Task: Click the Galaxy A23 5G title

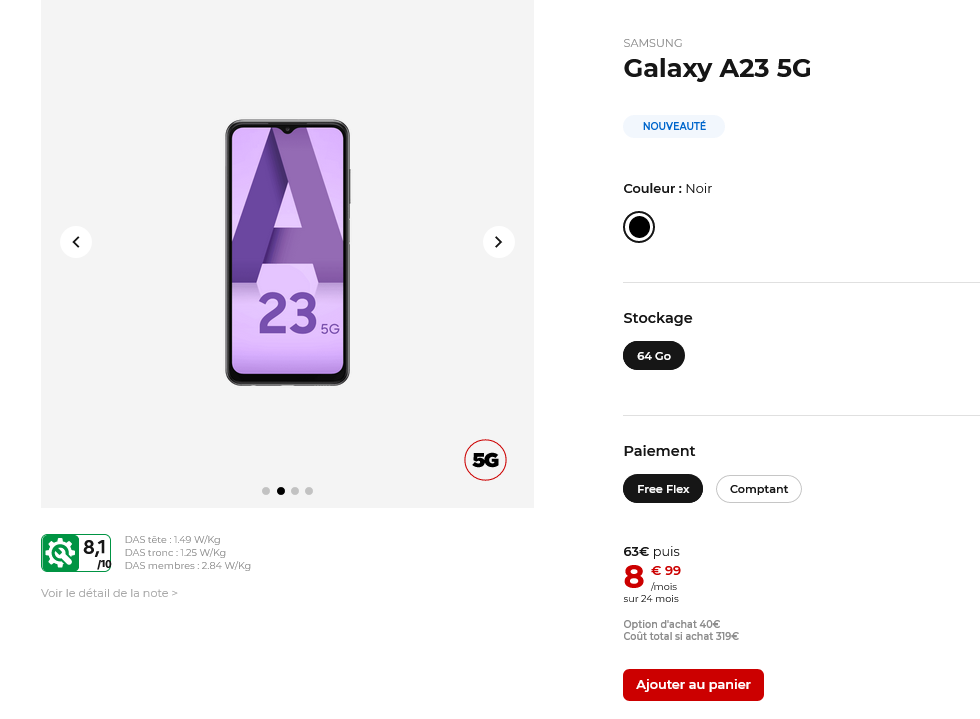Action: pos(717,68)
